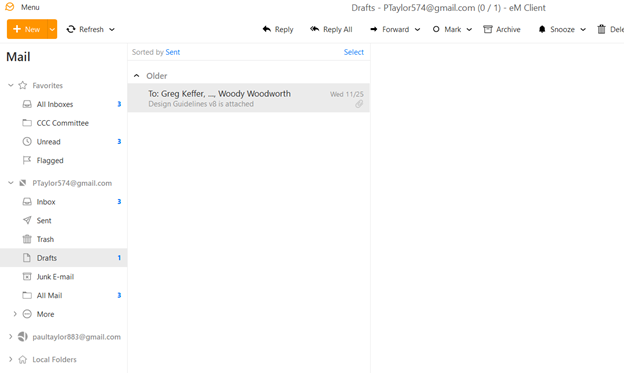Click the Archive box icon

click(x=488, y=29)
